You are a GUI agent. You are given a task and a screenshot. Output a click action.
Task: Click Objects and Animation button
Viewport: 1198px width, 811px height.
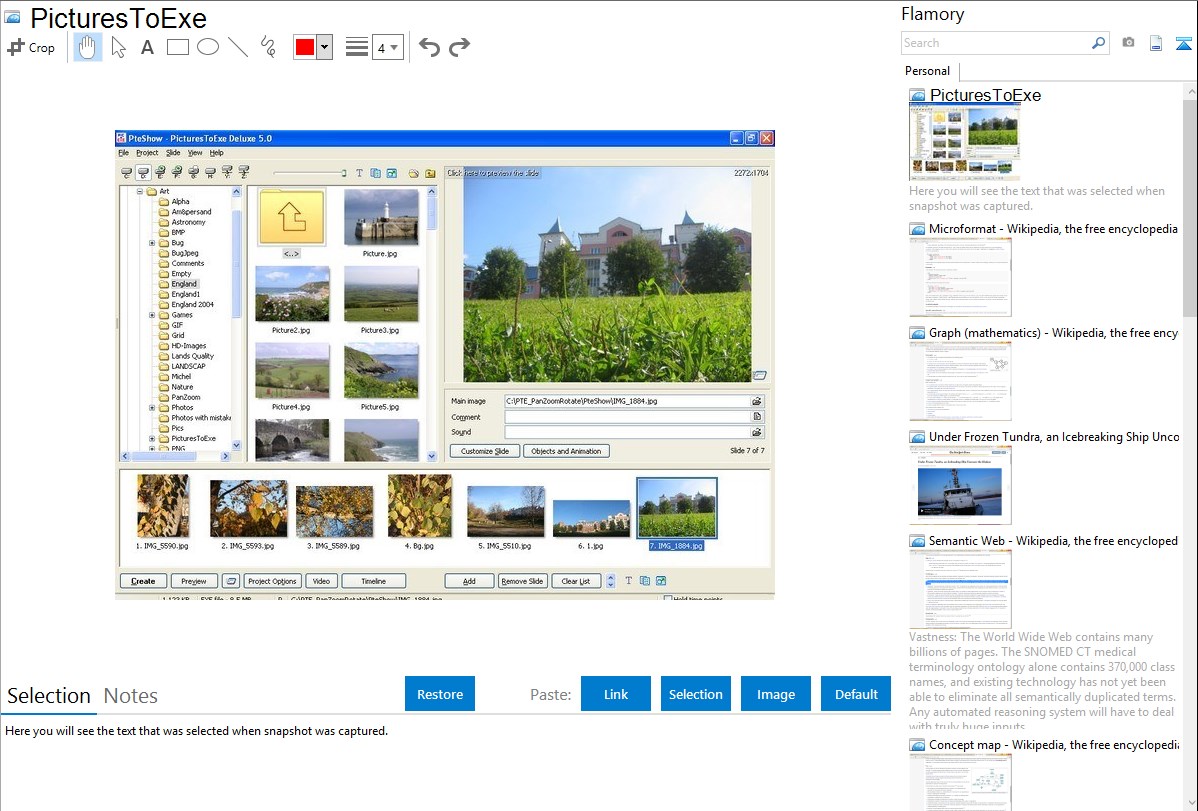[566, 451]
